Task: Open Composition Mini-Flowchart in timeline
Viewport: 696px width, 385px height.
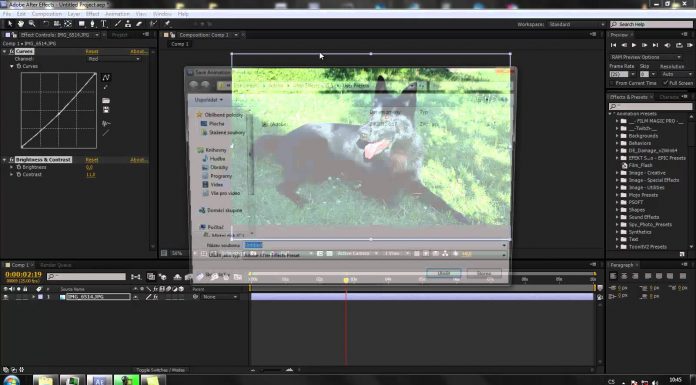Action: point(136,277)
